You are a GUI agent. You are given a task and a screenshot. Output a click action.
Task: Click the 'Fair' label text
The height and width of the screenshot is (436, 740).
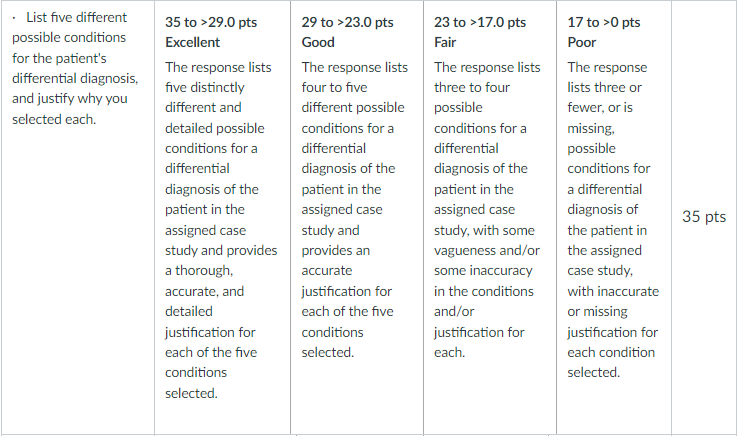coord(445,42)
